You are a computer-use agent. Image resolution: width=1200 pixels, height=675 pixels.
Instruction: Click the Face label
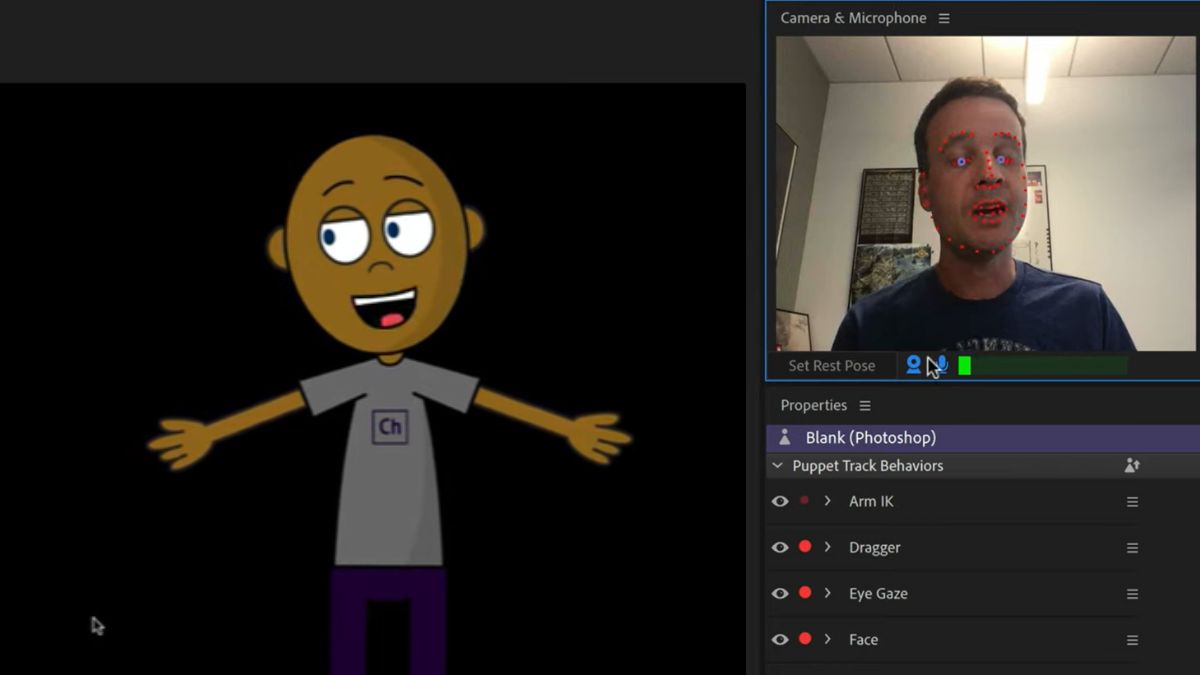tap(863, 639)
